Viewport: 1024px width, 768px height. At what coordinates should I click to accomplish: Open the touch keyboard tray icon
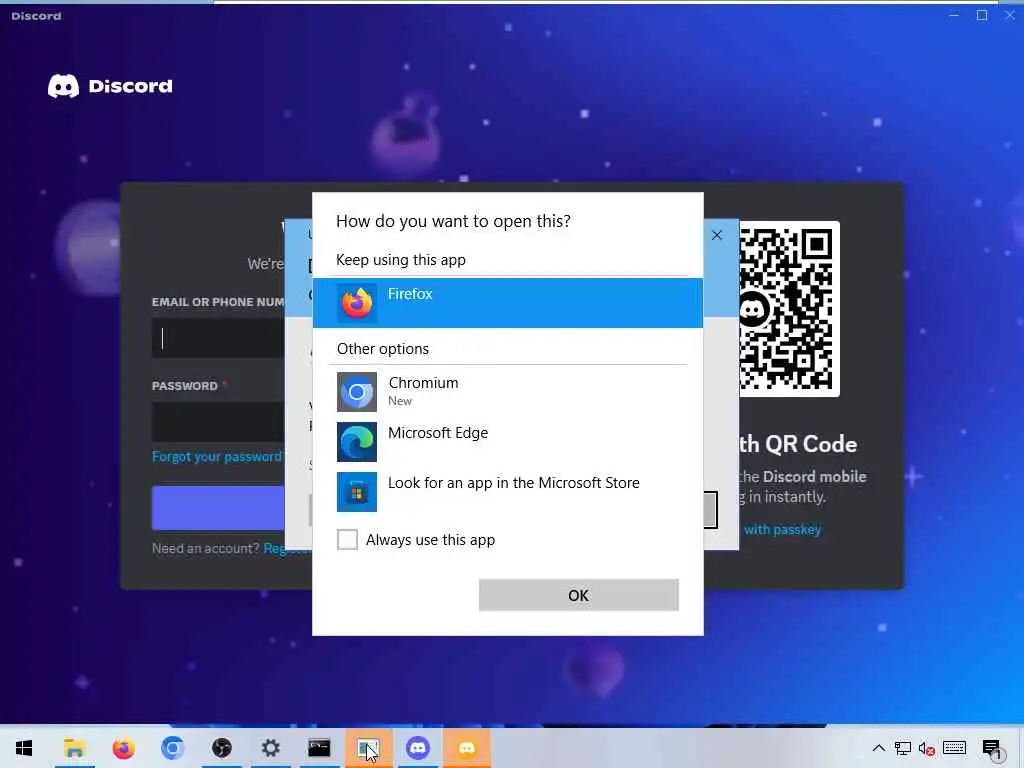(x=954, y=748)
